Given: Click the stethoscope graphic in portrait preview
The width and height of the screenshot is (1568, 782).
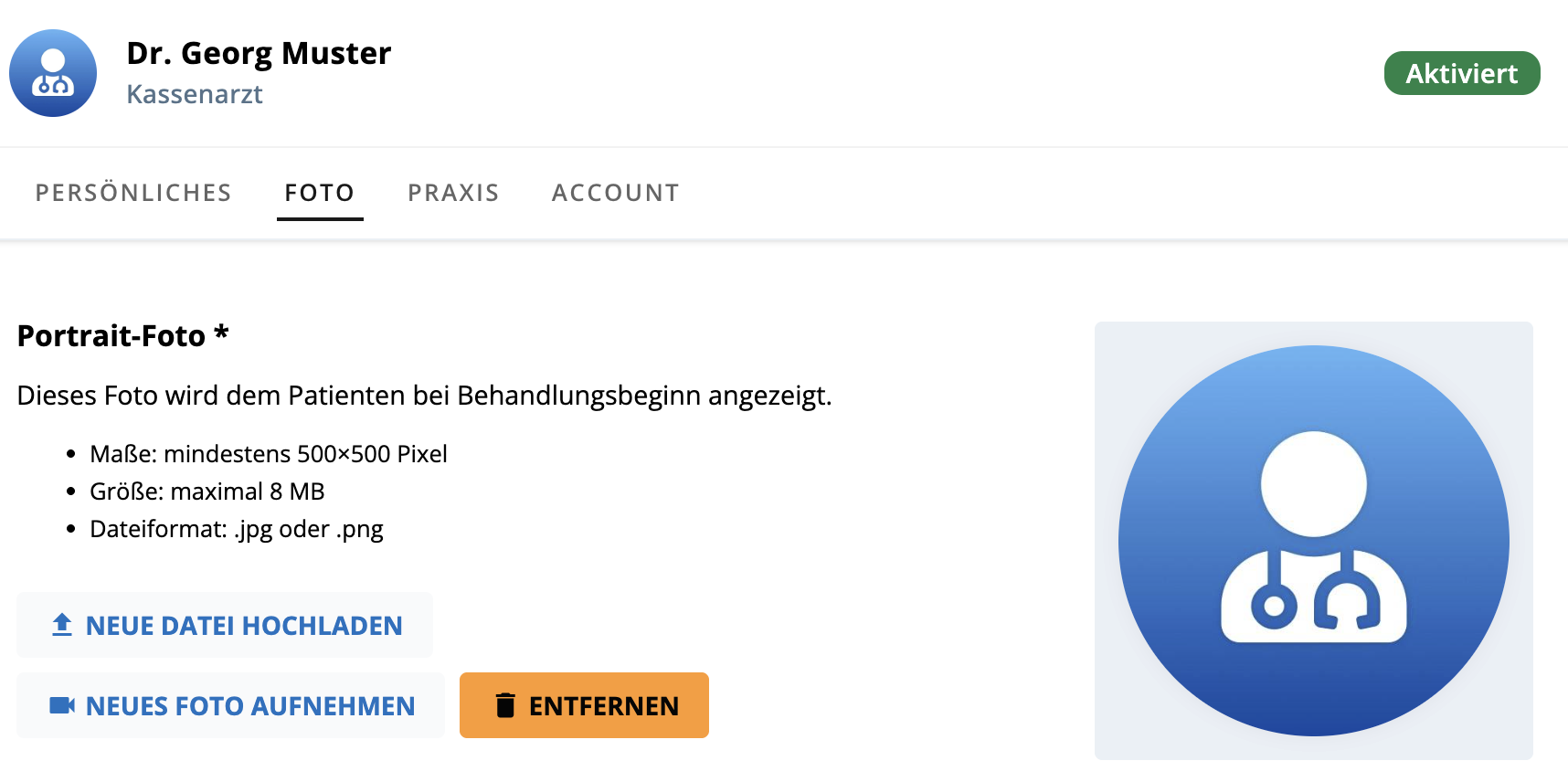Looking at the screenshot, I should tap(1314, 598).
